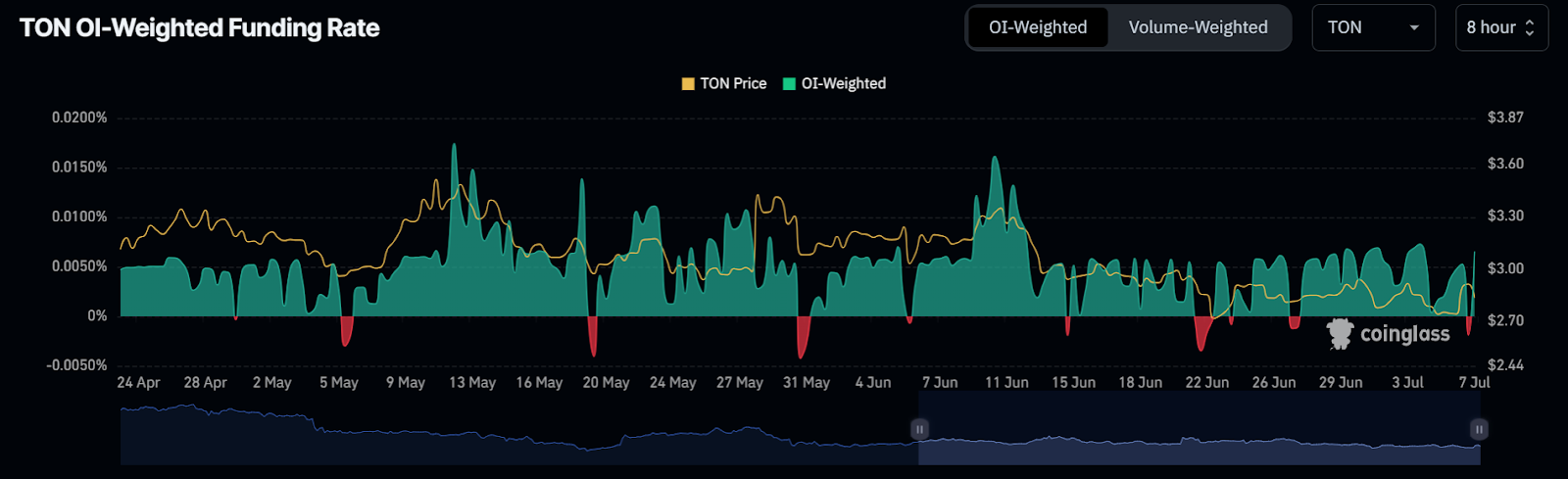Grab the right range slider handle
Image resolution: width=1568 pixels, height=479 pixels.
(1479, 429)
